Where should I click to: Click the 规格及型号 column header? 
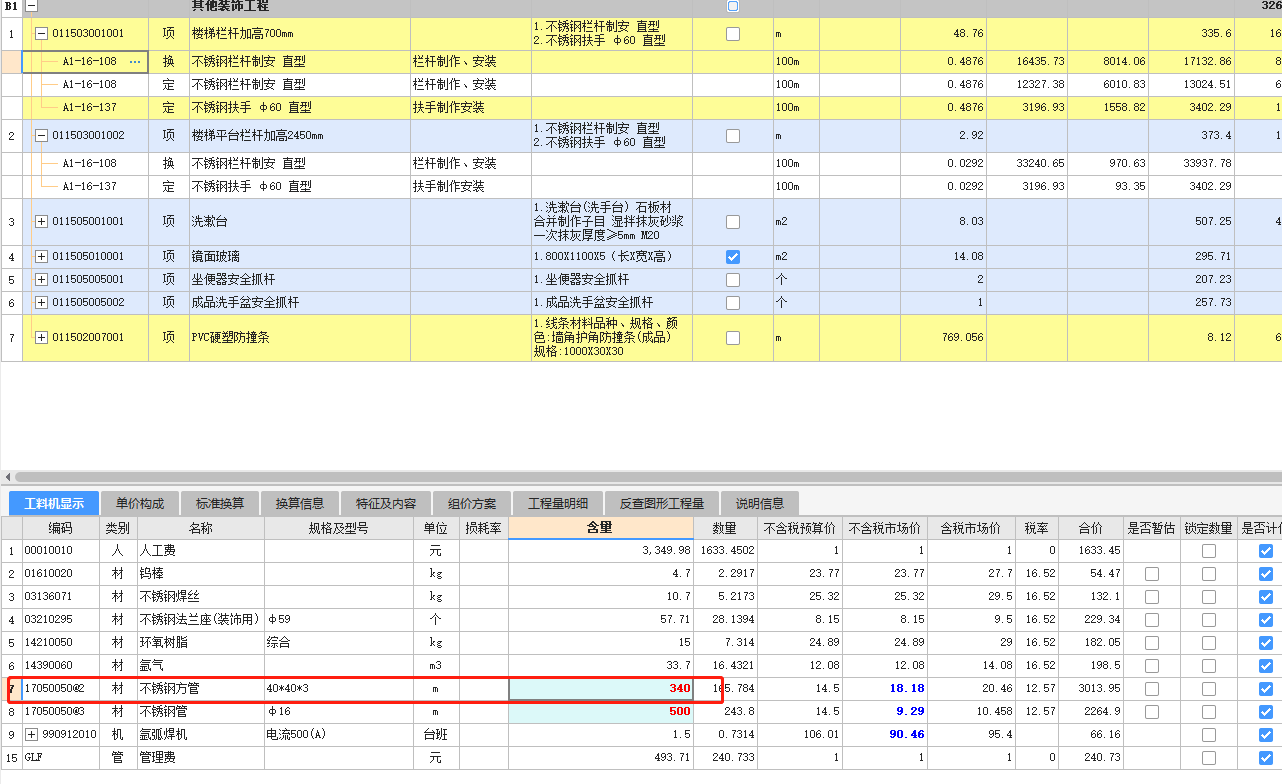pos(340,528)
